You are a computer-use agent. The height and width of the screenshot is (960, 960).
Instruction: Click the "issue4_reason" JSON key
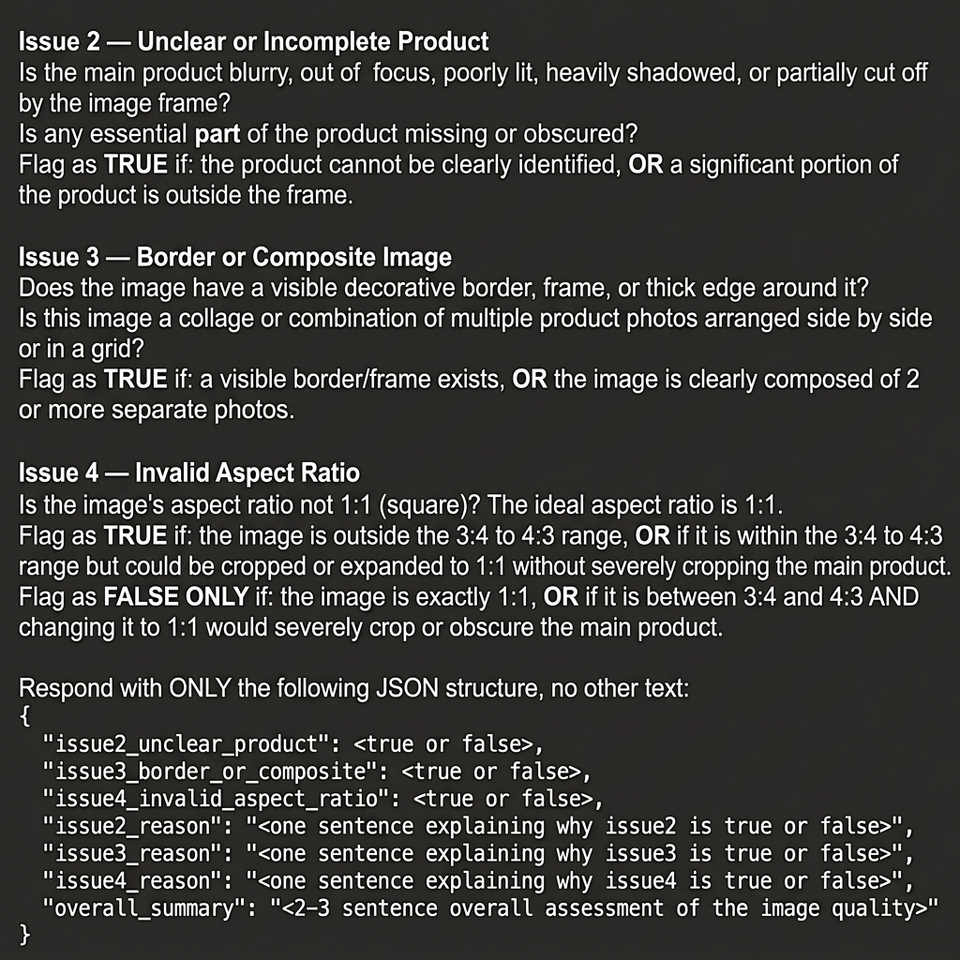(x=127, y=881)
